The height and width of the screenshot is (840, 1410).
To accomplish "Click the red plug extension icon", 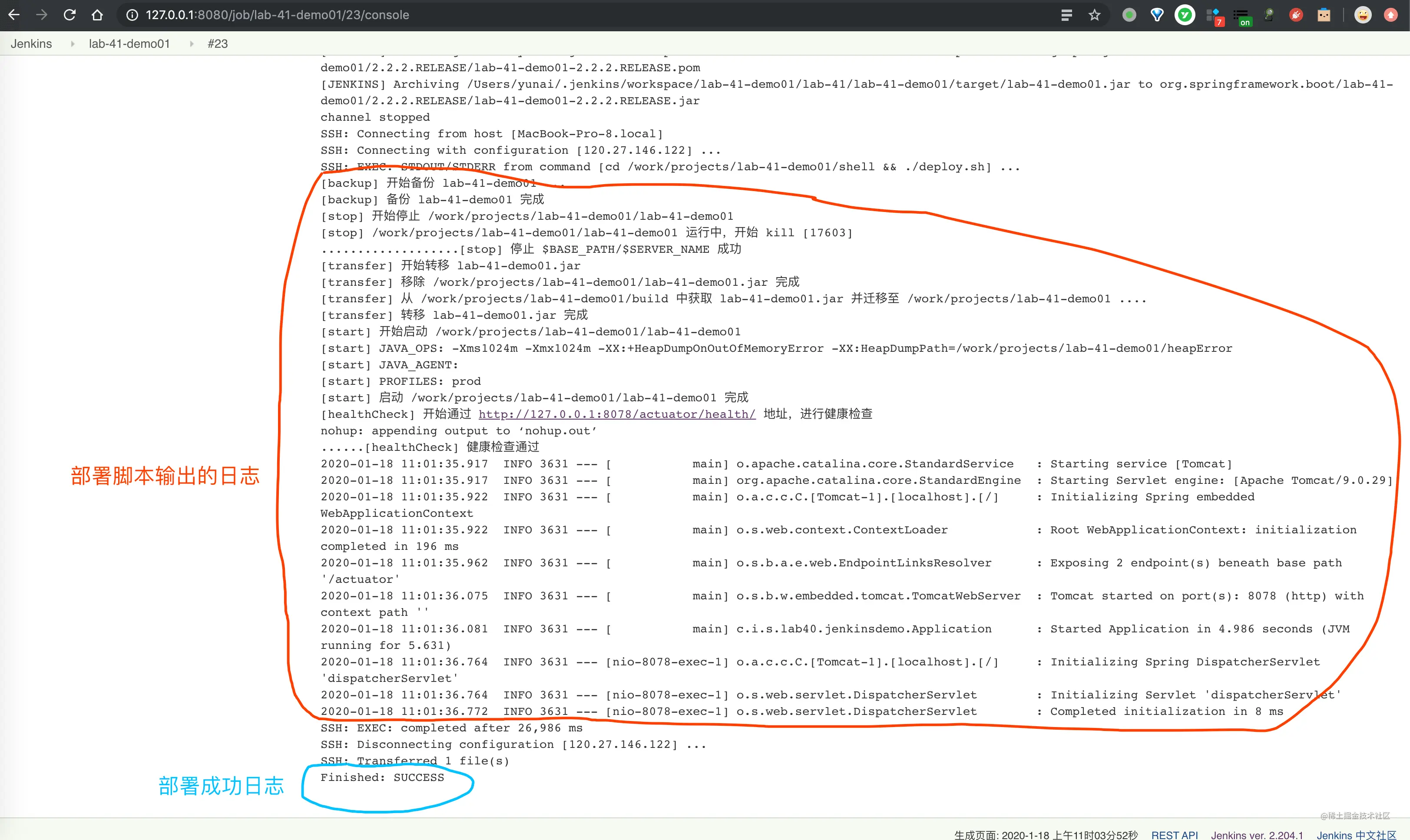I will pos(1296,15).
